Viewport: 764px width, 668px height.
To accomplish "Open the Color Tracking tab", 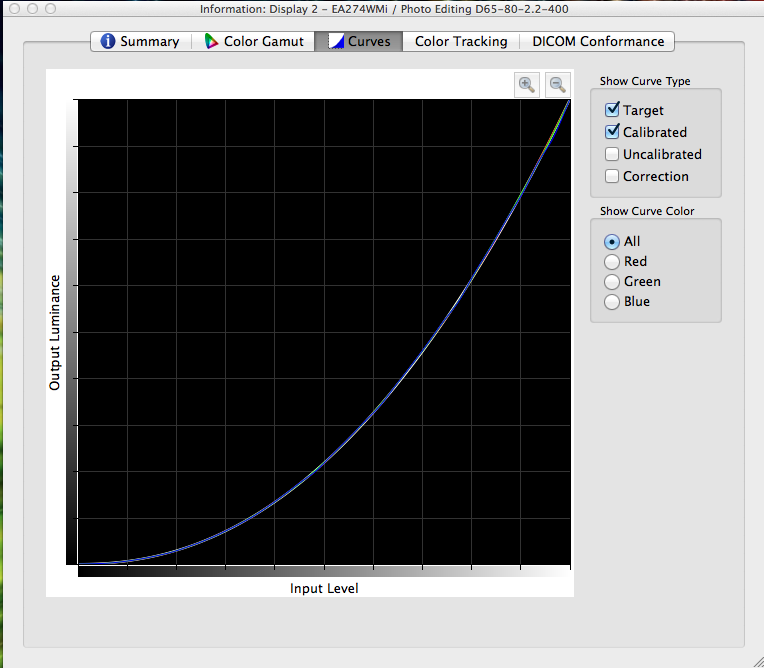I will click(461, 41).
